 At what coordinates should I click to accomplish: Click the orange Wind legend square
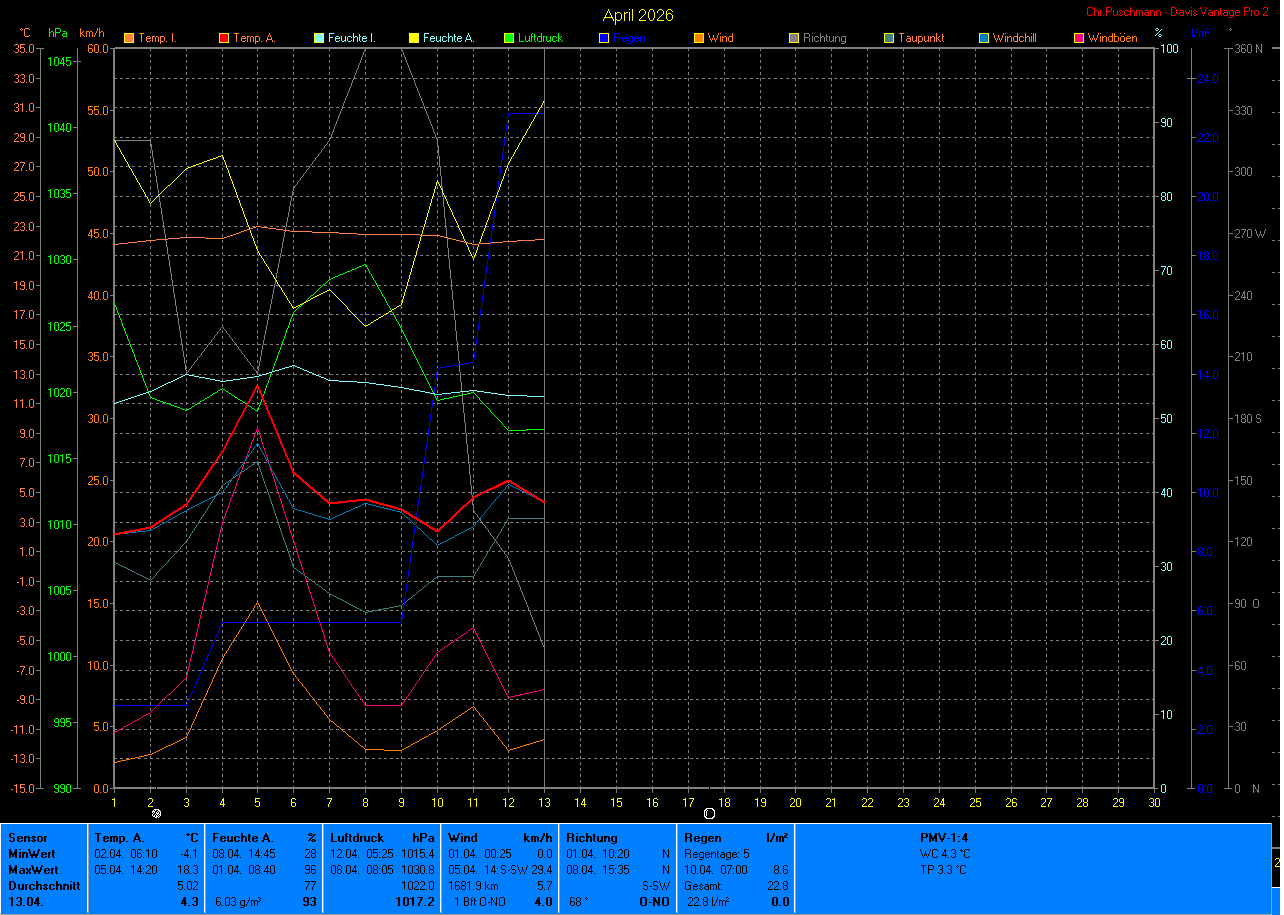[x=699, y=38]
